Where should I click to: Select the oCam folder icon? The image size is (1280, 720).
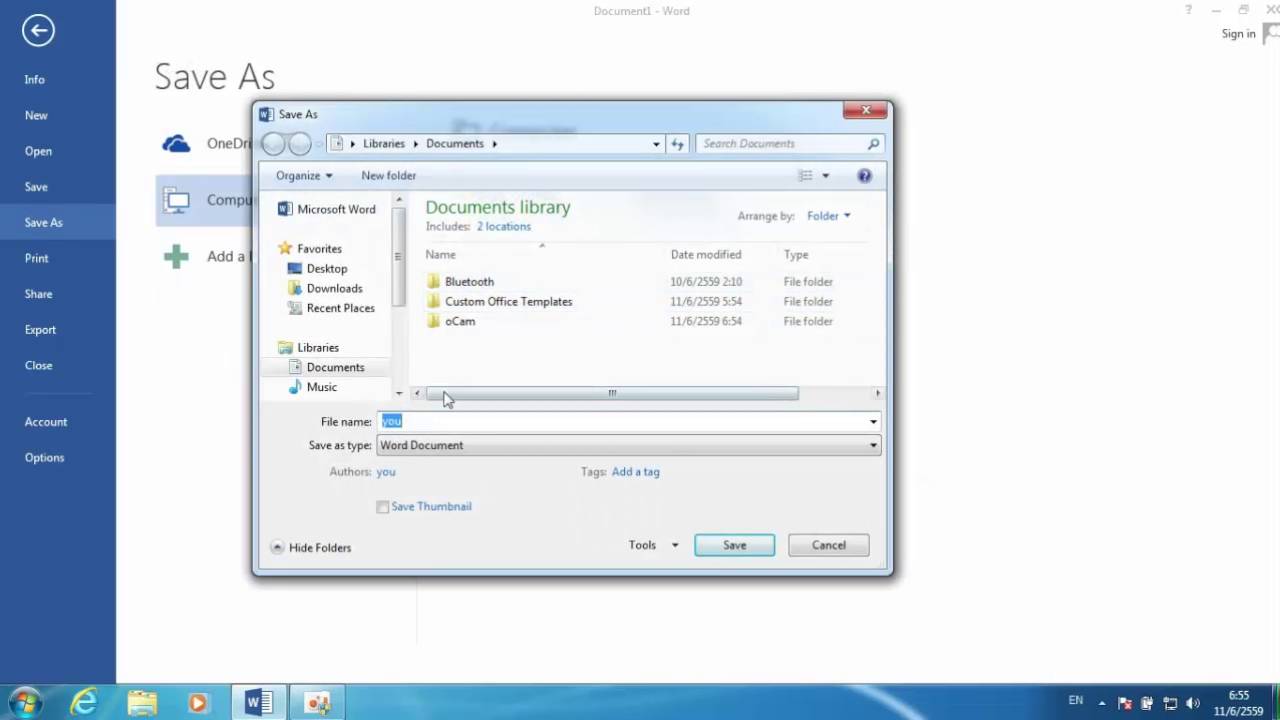pyautogui.click(x=433, y=322)
